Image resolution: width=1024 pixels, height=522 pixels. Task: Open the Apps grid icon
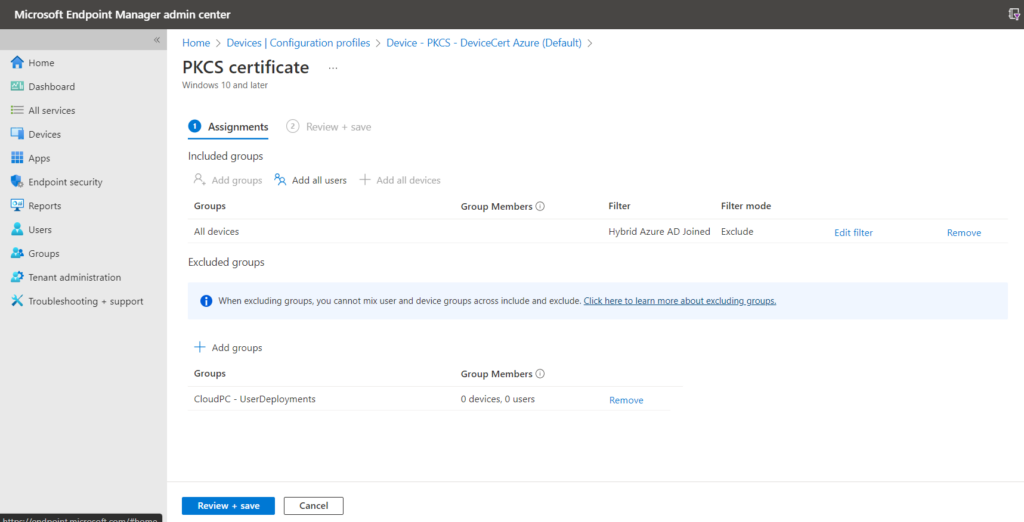(17, 158)
